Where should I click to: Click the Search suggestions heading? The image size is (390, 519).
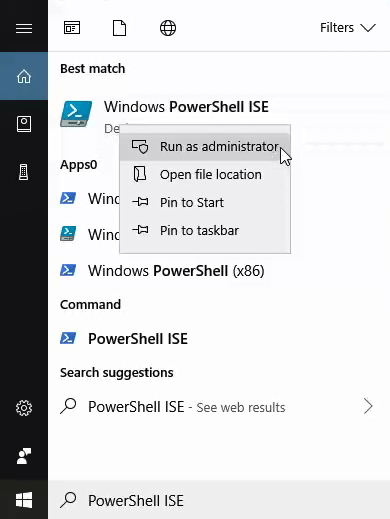pos(117,373)
